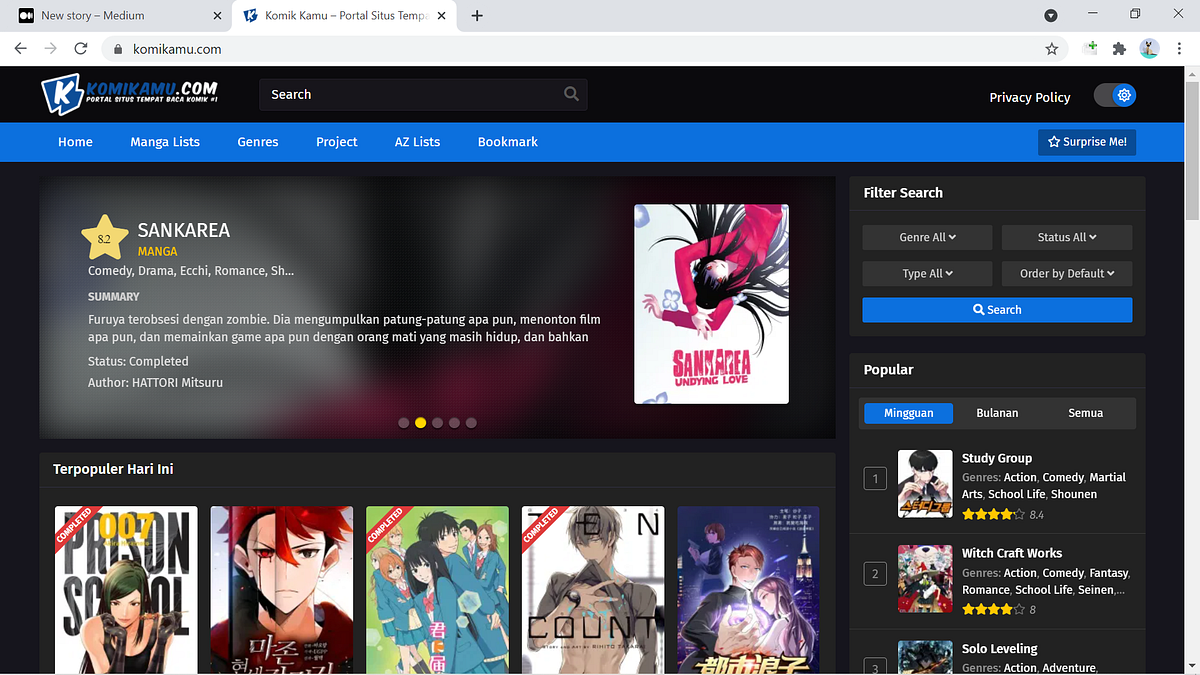The width and height of the screenshot is (1200, 675).
Task: Expand the Order by Default dropdown
Action: tap(1067, 273)
